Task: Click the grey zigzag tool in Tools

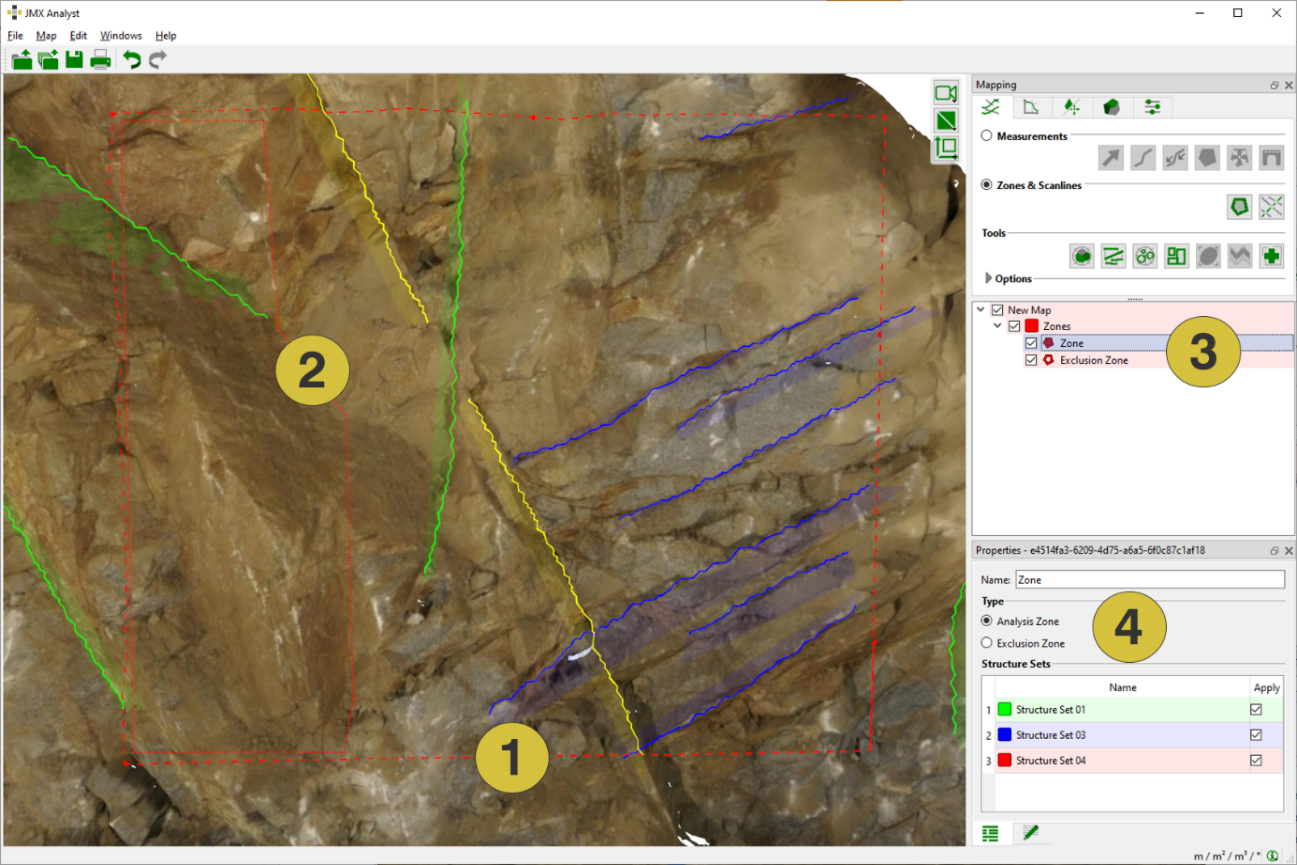Action: tap(1240, 256)
